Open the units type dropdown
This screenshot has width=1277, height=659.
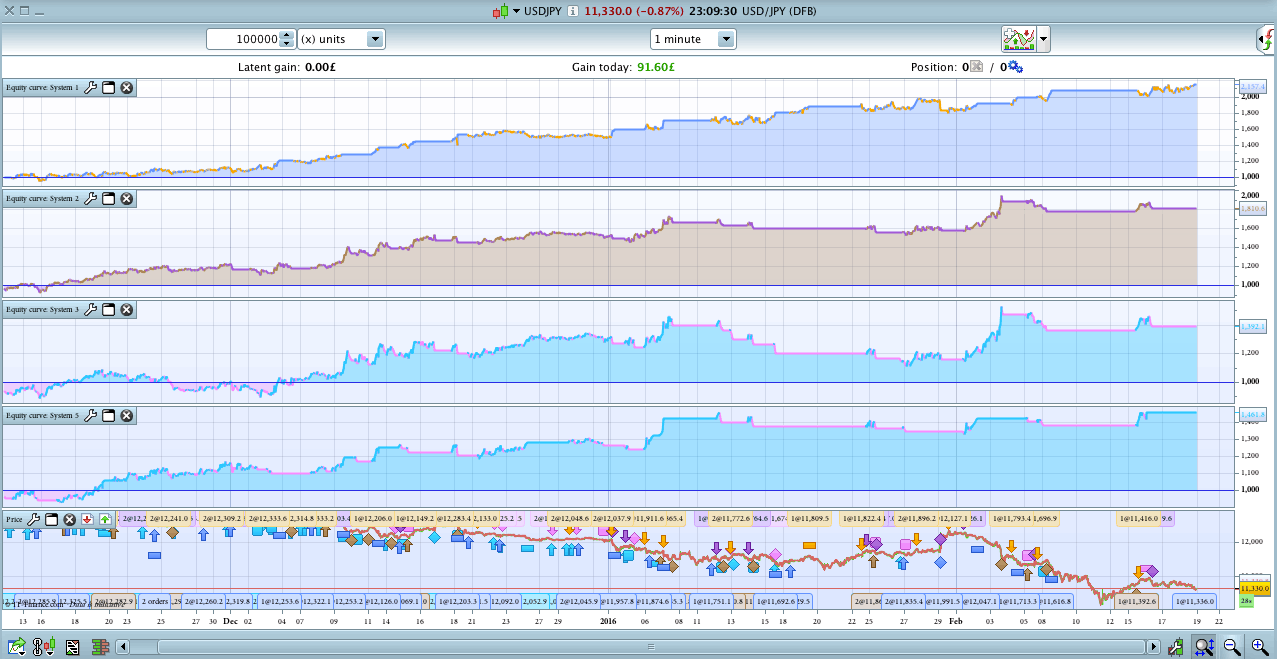375,39
